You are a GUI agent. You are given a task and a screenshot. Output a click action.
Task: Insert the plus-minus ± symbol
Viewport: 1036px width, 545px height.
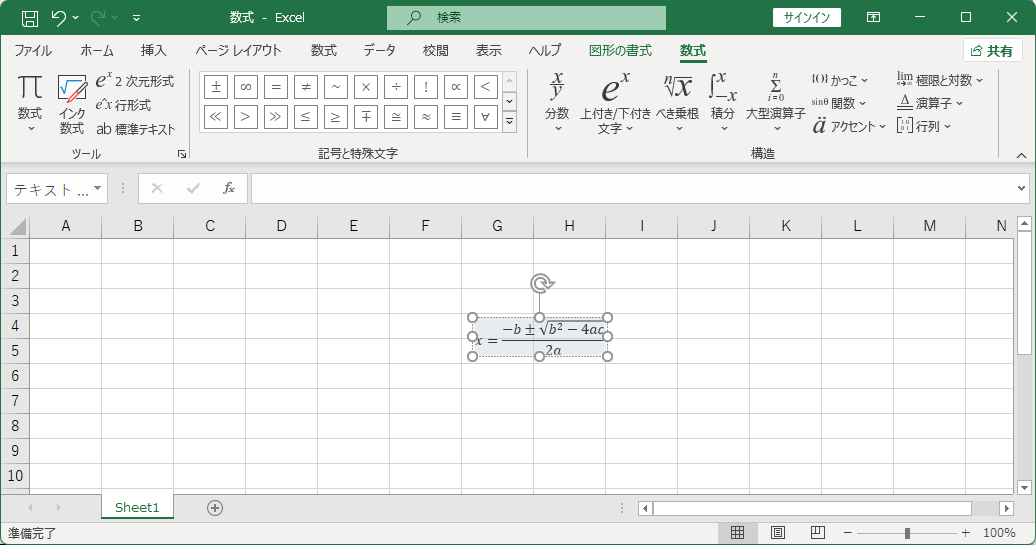pos(215,87)
